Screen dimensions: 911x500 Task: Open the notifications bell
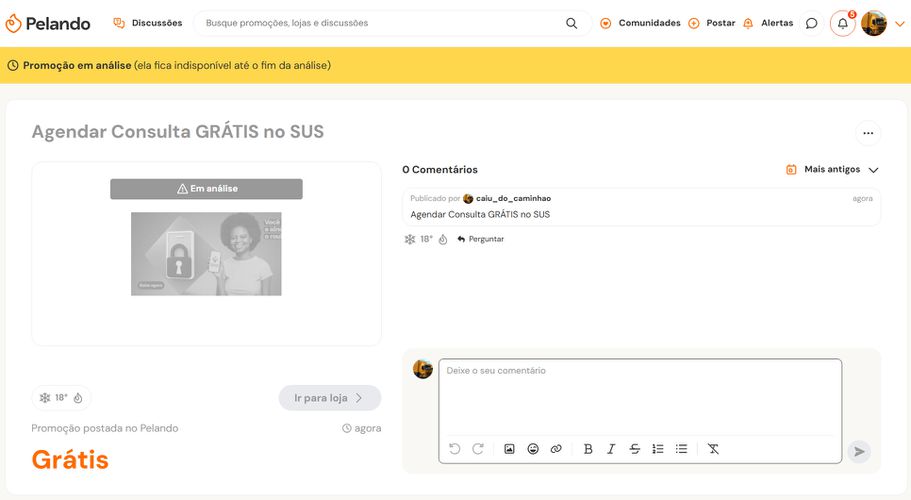[x=842, y=24]
